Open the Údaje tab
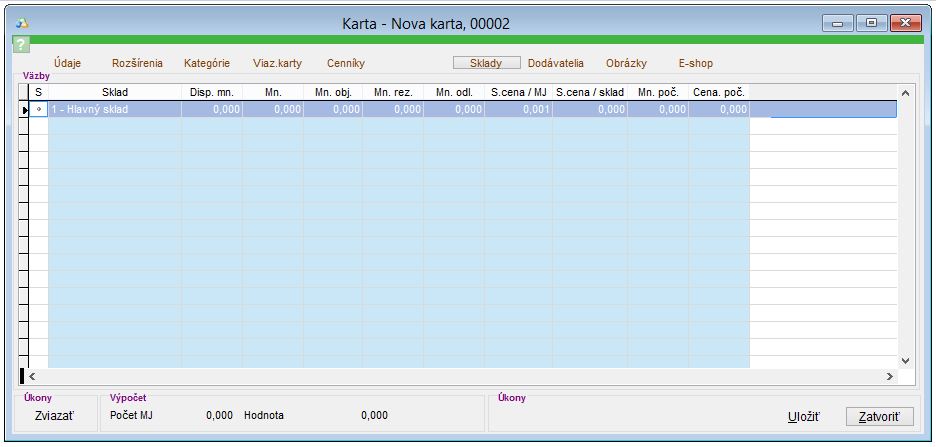936x447 pixels. pos(68,63)
